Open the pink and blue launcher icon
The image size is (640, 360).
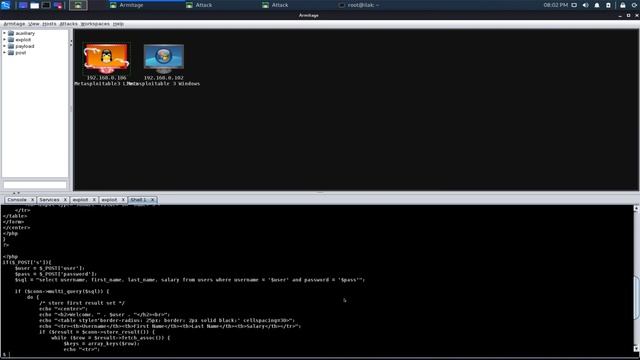(58, 5)
